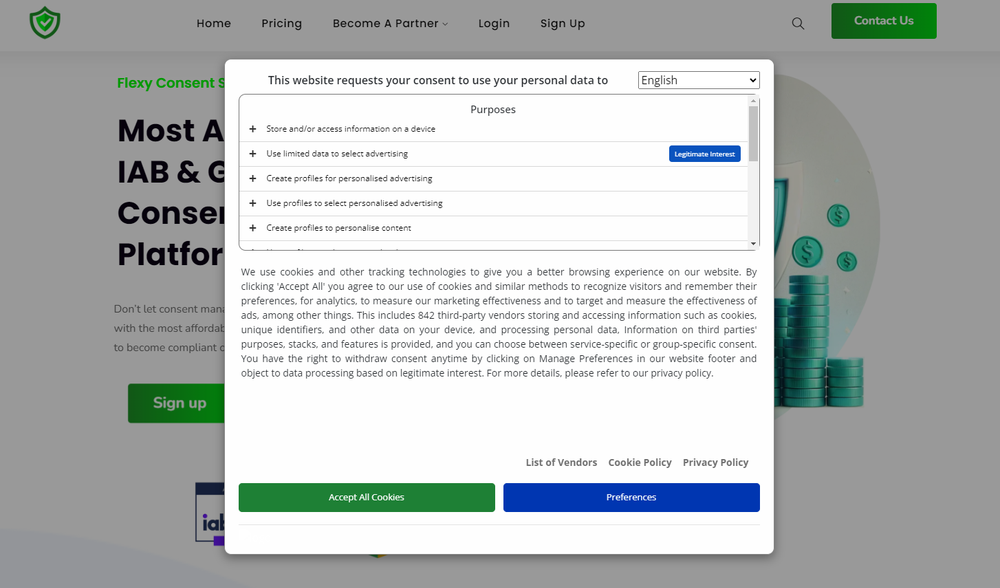The width and height of the screenshot is (1000, 588).
Task: Open the List of Vendors link
Action: pos(561,462)
